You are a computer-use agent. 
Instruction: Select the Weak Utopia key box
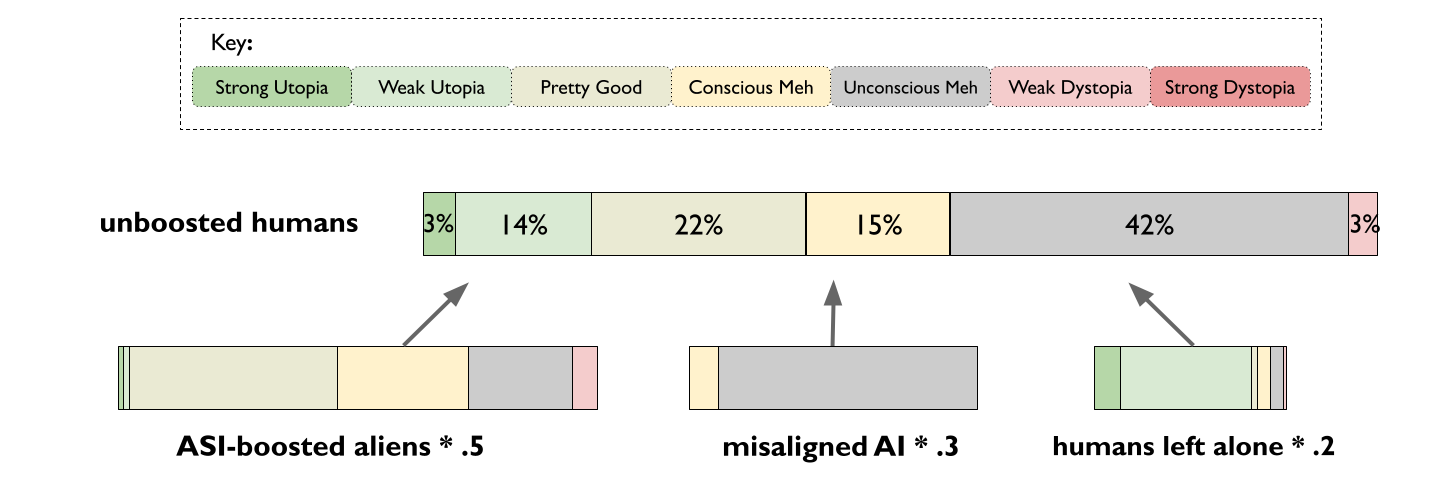431,87
